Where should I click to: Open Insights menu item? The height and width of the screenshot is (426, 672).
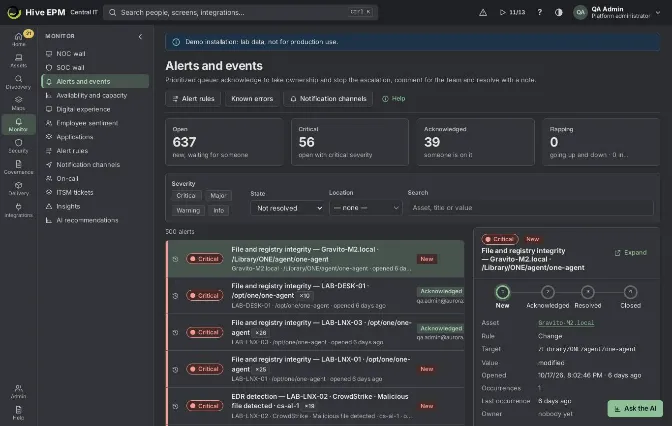coord(95,206)
